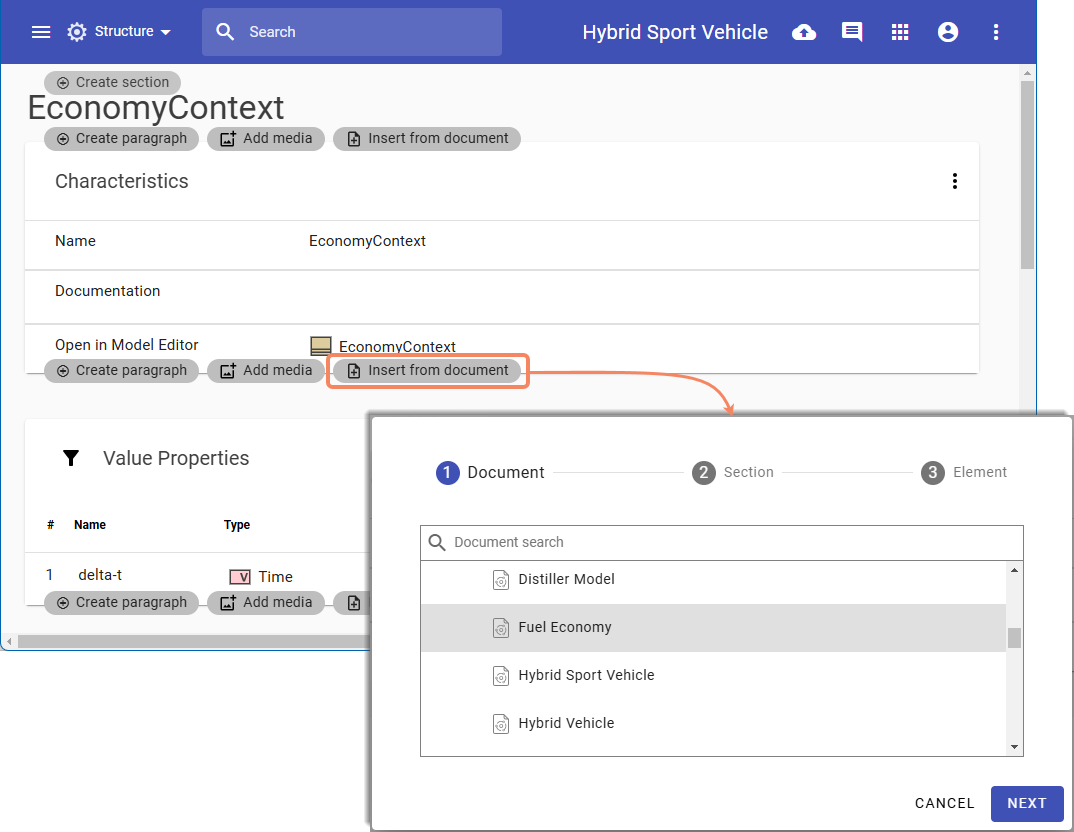Open the comments icon in header
Screen dimensions: 1074x832
pos(852,32)
